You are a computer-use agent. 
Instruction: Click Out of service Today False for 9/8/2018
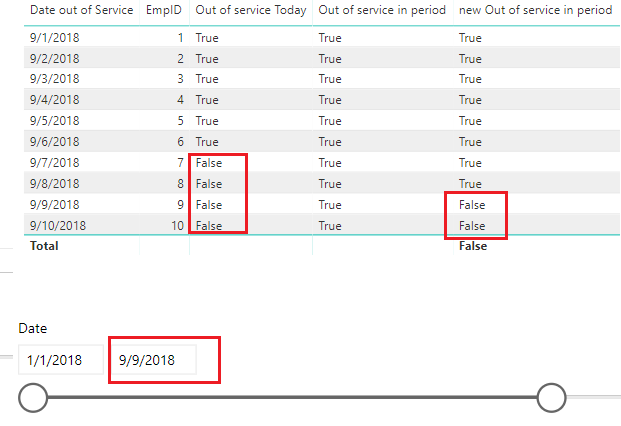[209, 184]
